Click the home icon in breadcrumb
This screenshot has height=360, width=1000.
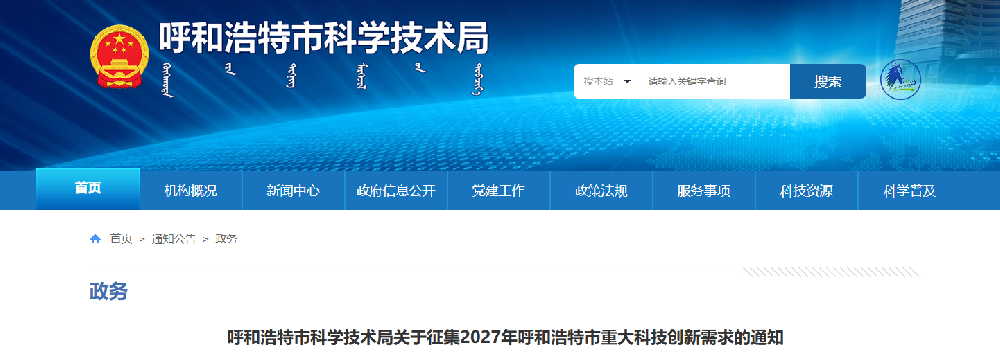(x=95, y=239)
